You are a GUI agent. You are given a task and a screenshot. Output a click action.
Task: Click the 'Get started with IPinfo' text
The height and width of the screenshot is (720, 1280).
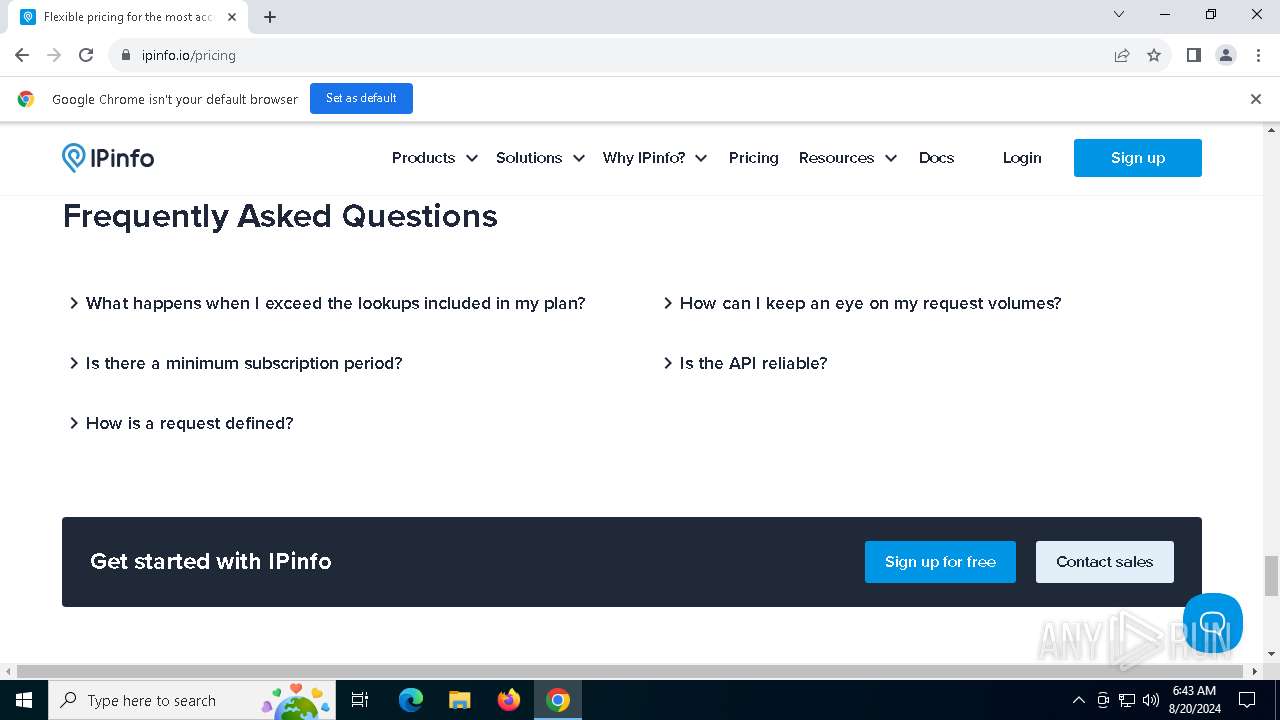pyautogui.click(x=211, y=561)
